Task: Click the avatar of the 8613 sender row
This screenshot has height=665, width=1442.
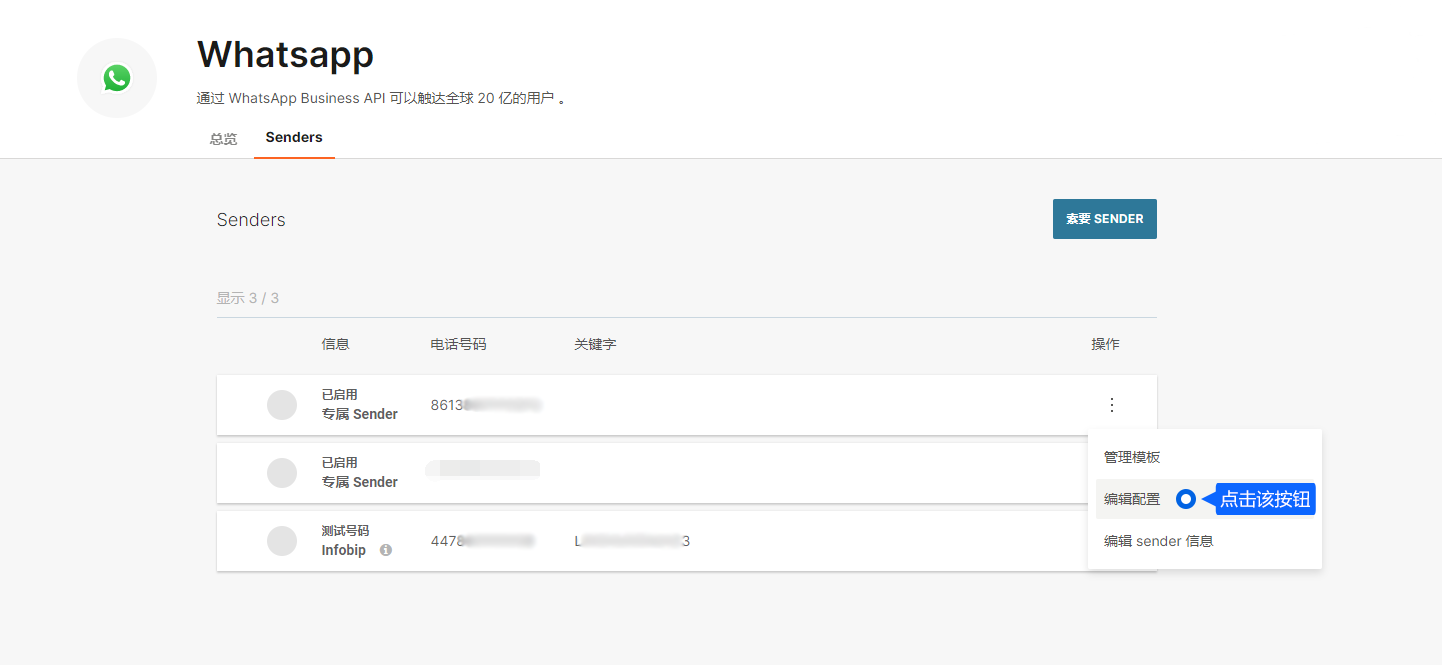Action: 282,405
